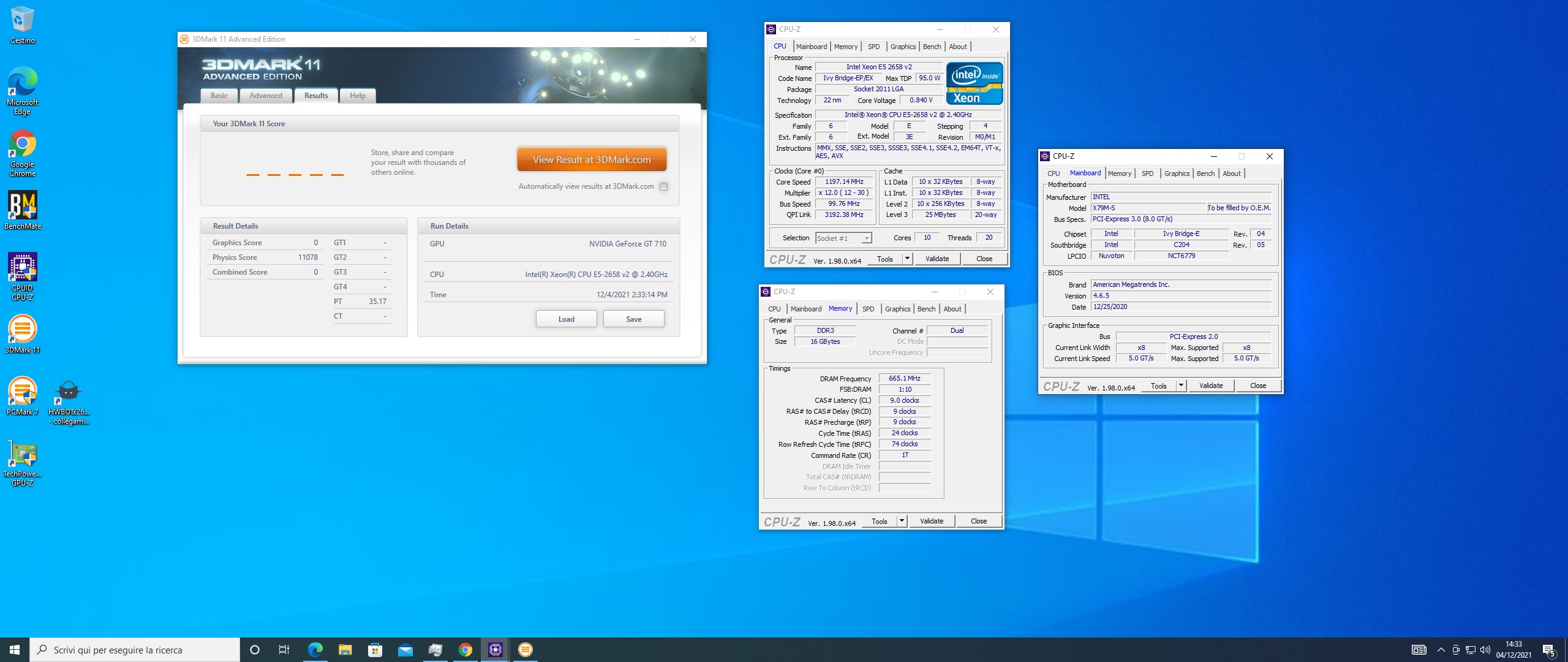The height and width of the screenshot is (662, 1568).
Task: Select CPU-Z taskbar icon
Action: click(x=496, y=650)
